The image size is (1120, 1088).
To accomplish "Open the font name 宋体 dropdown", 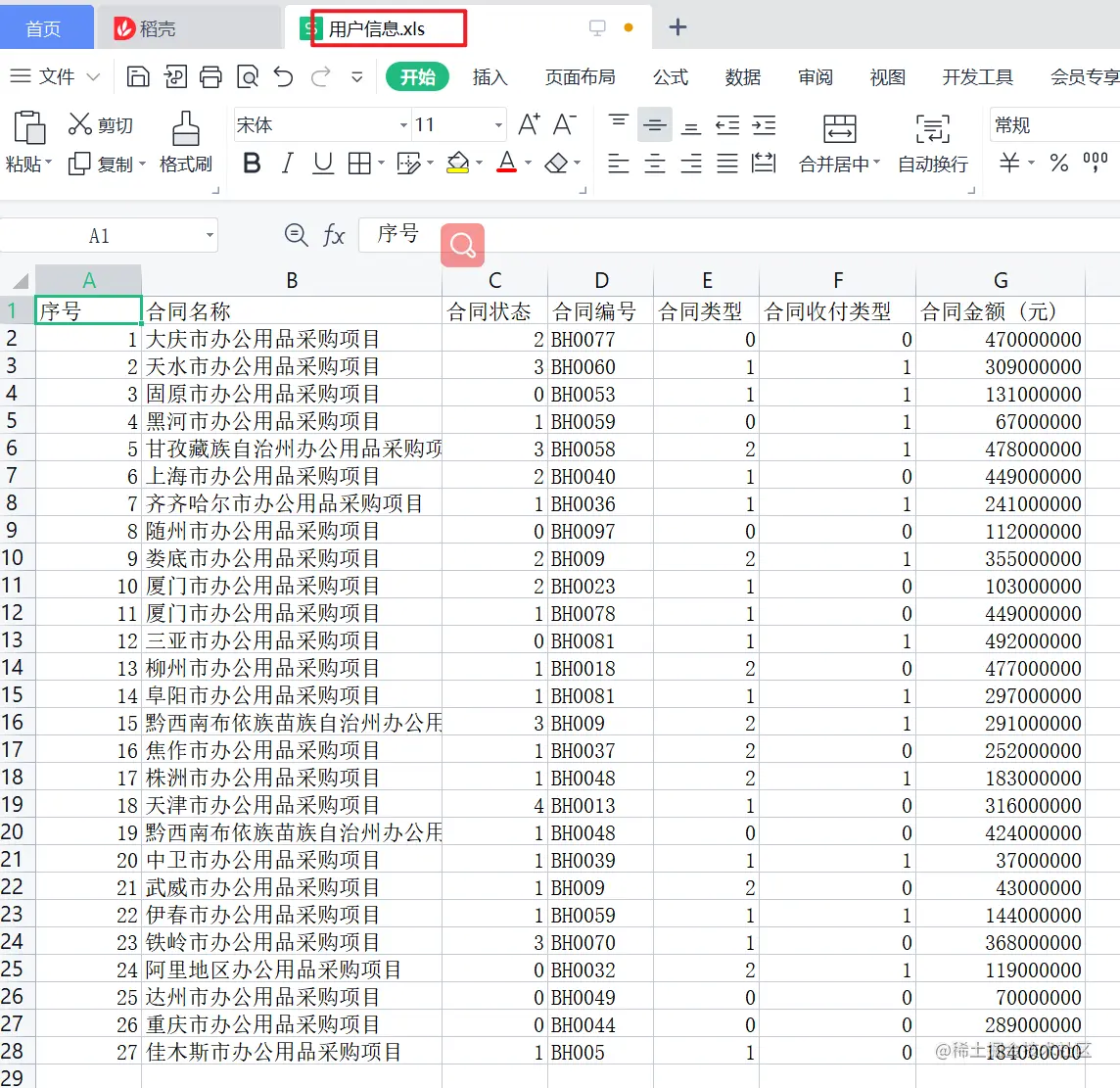I will tap(402, 125).
